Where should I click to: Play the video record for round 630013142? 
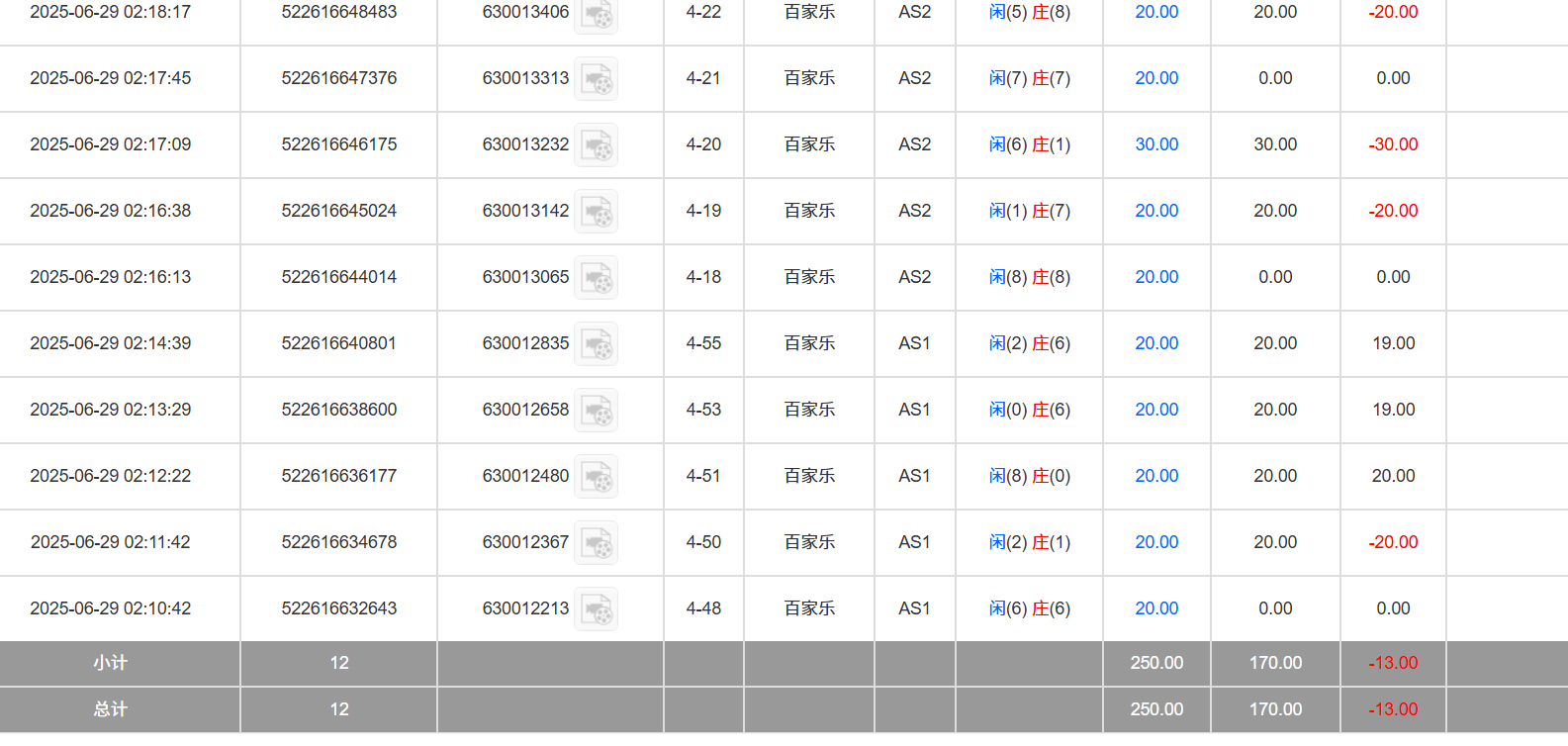point(597,212)
